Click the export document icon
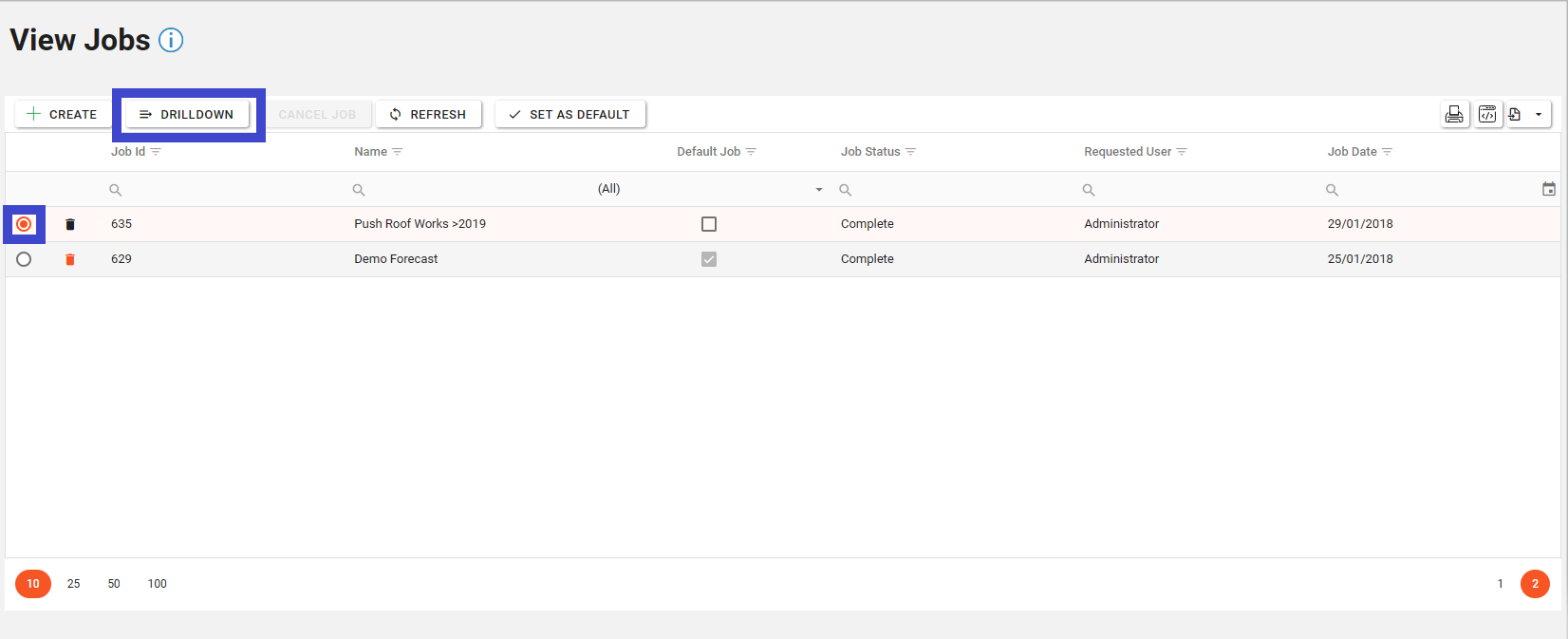1568x639 pixels. pos(1516,114)
